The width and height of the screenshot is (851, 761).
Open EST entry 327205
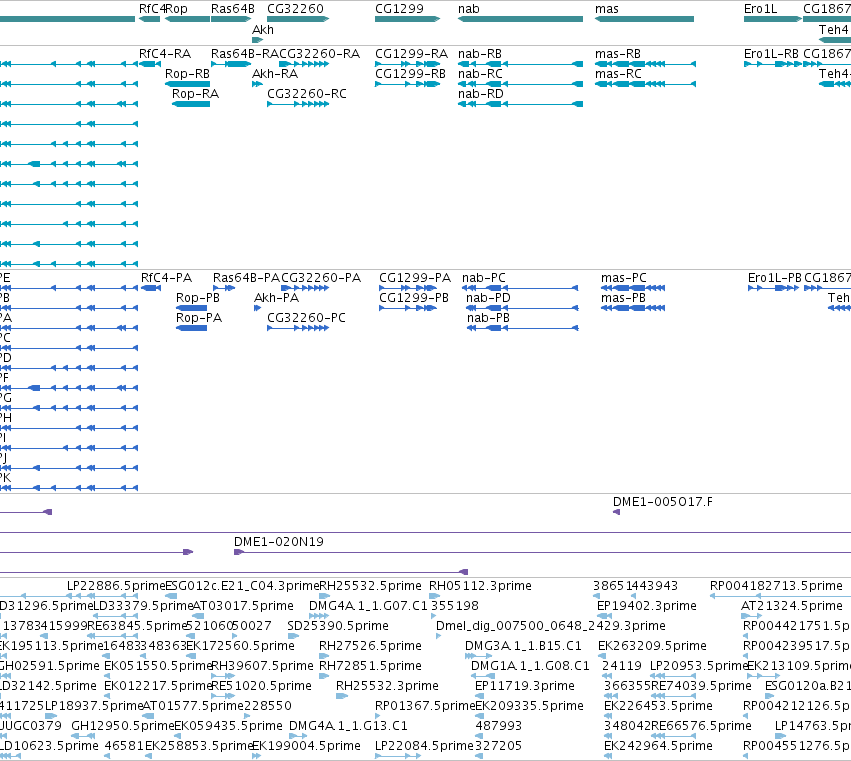499,745
